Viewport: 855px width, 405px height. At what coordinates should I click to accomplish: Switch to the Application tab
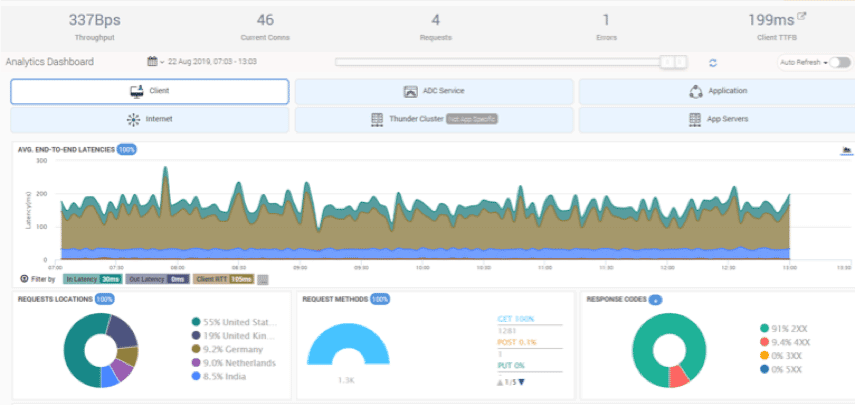point(716,92)
